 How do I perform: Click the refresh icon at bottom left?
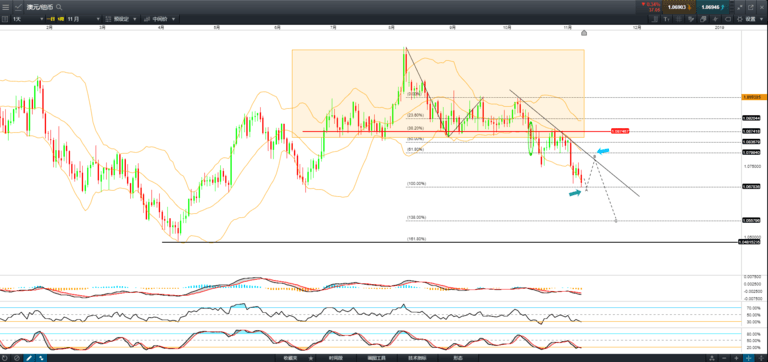click(5, 358)
